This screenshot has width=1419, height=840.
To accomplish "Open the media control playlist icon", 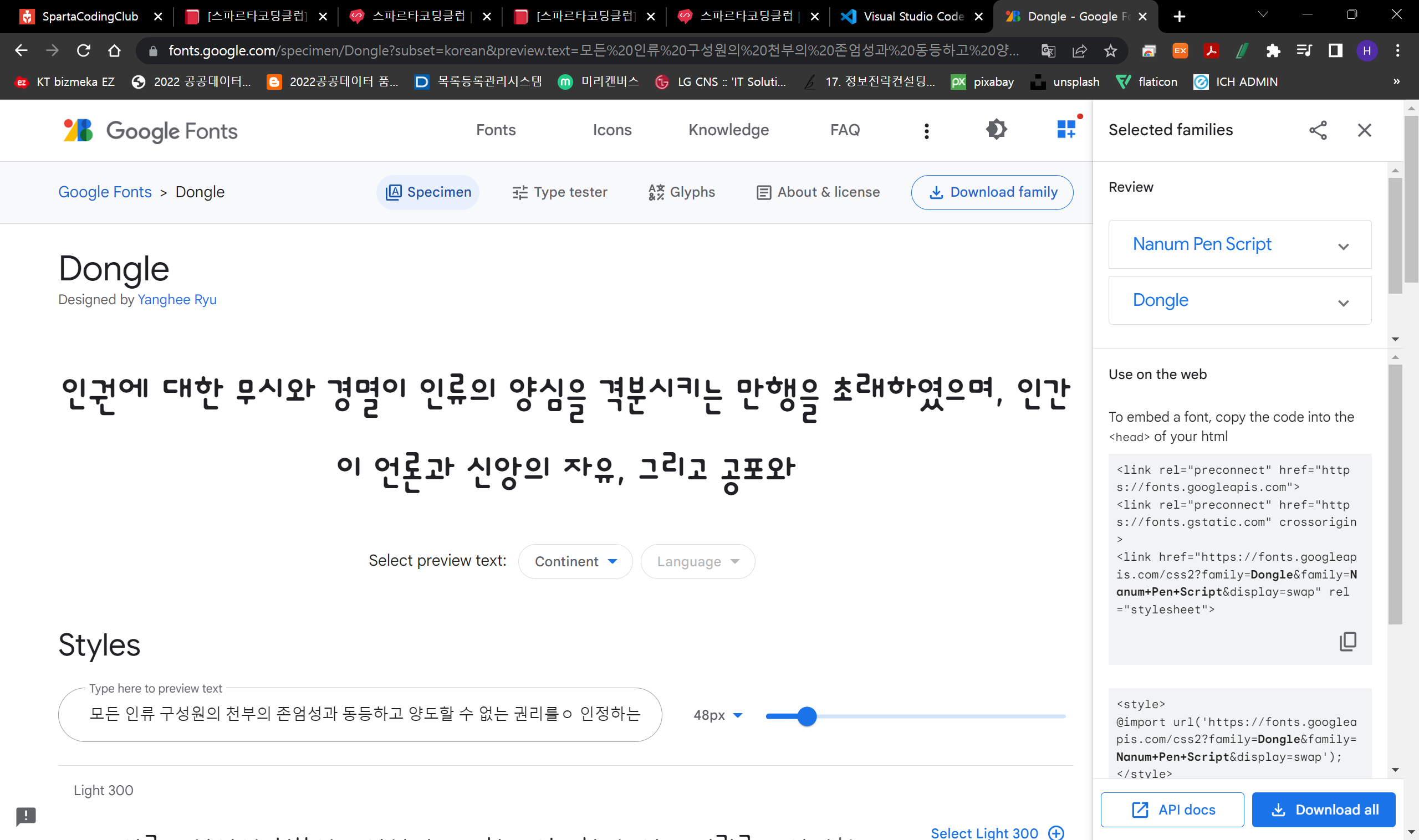I will point(1304,51).
